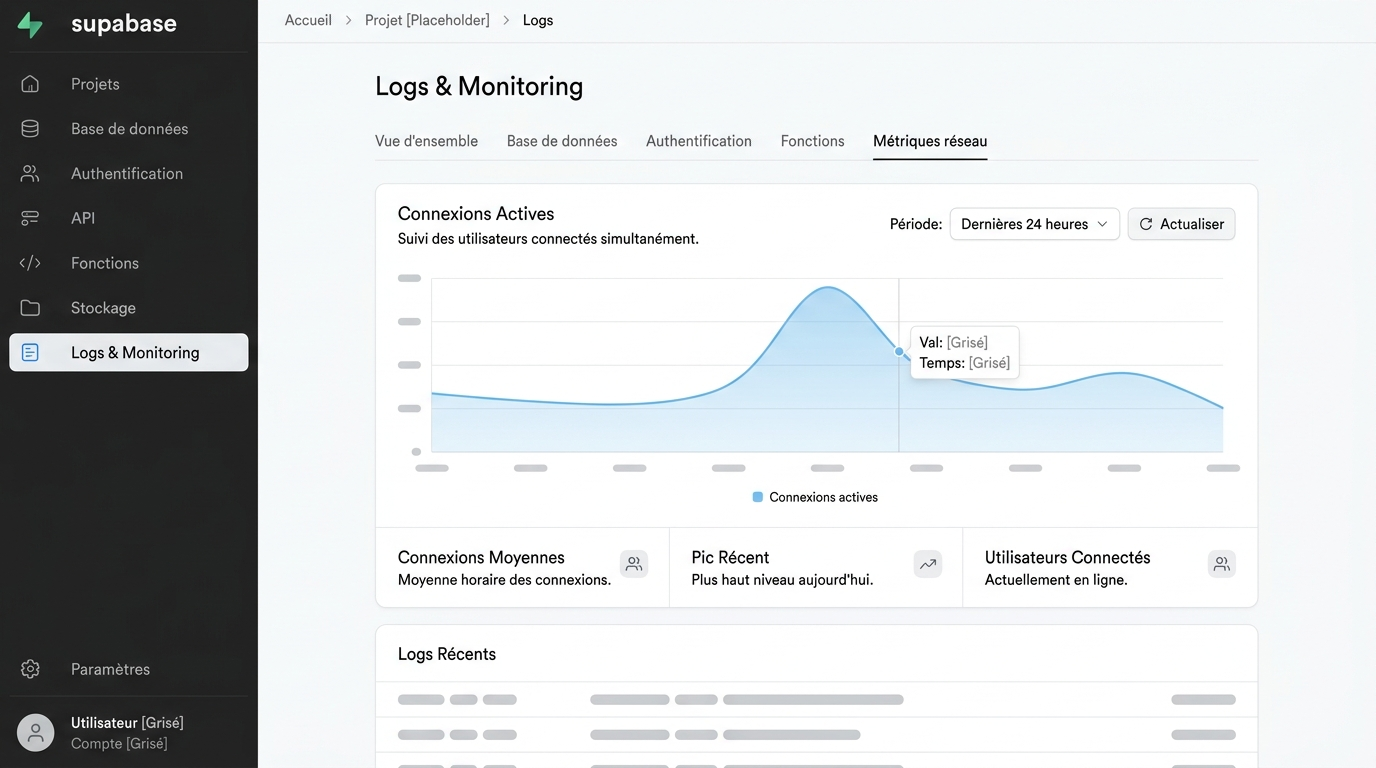The image size is (1376, 768).
Task: Click the Supabase lightning bolt logo
Action: pyautogui.click(x=30, y=25)
